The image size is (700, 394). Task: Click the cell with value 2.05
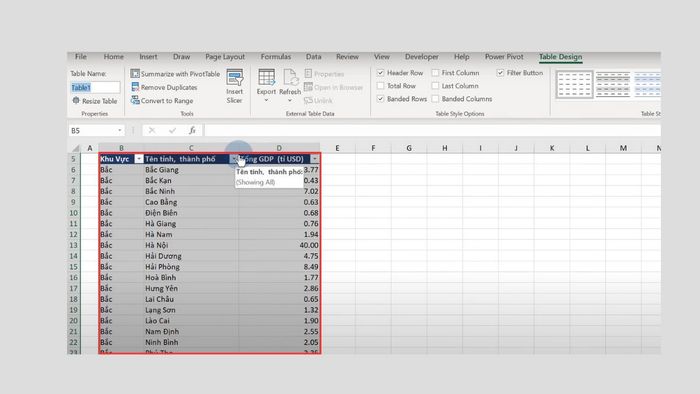point(279,342)
